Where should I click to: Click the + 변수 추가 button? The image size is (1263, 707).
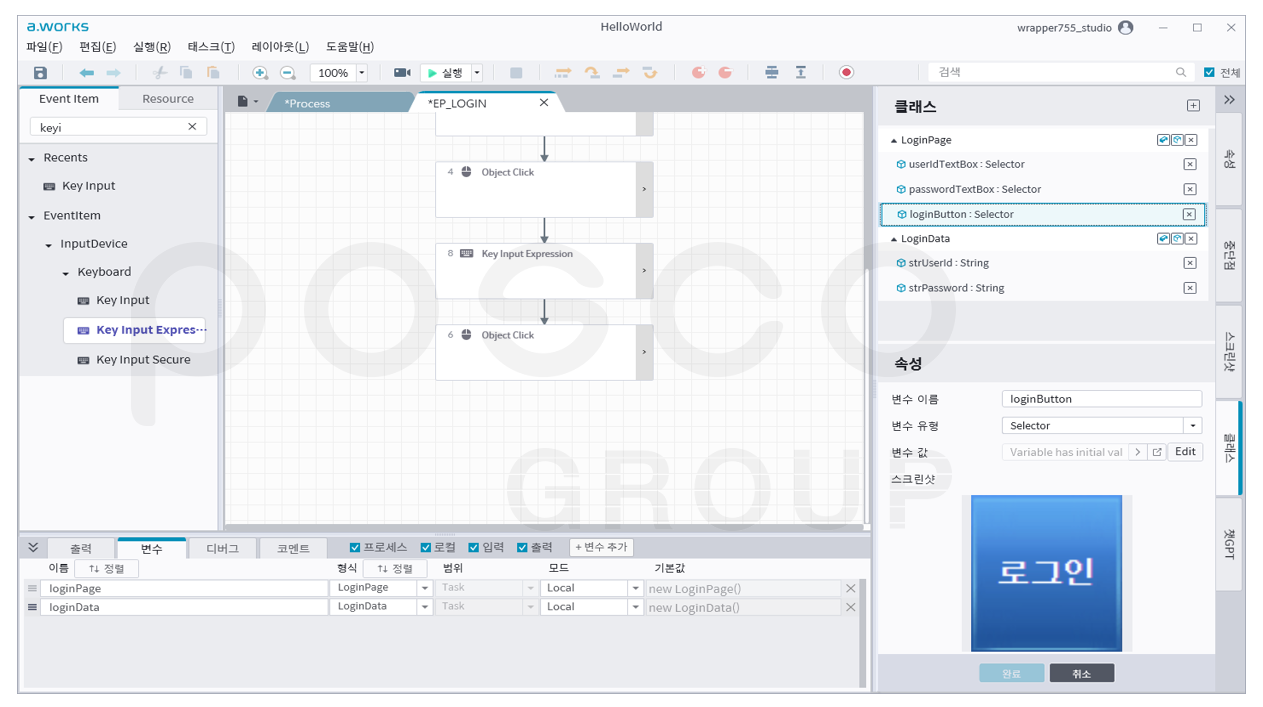[x=601, y=547]
